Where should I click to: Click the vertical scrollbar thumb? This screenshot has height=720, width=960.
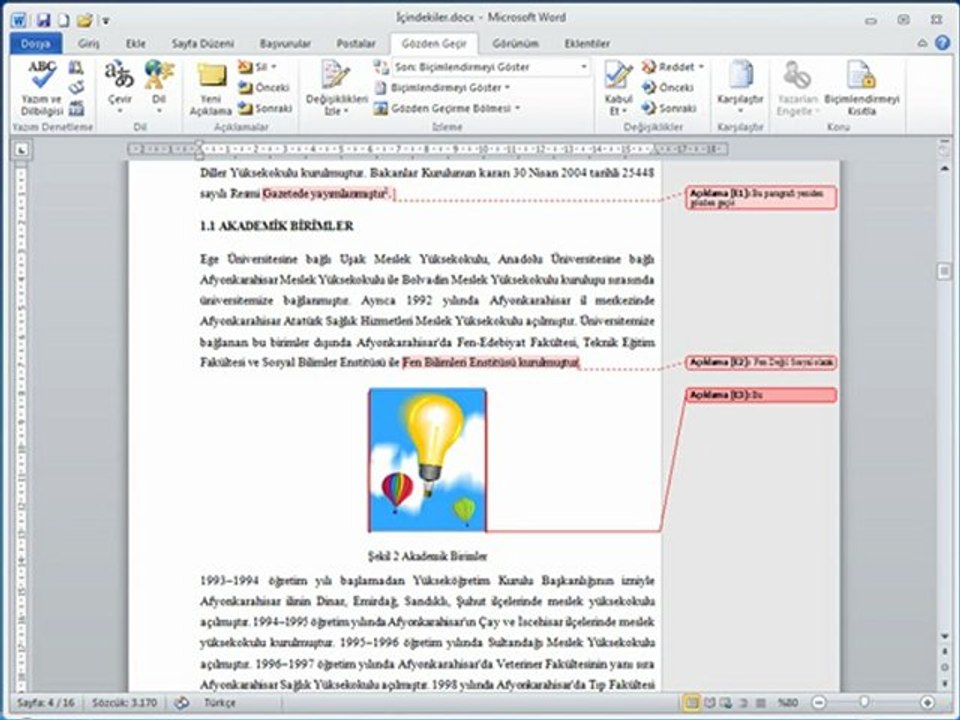[x=944, y=271]
